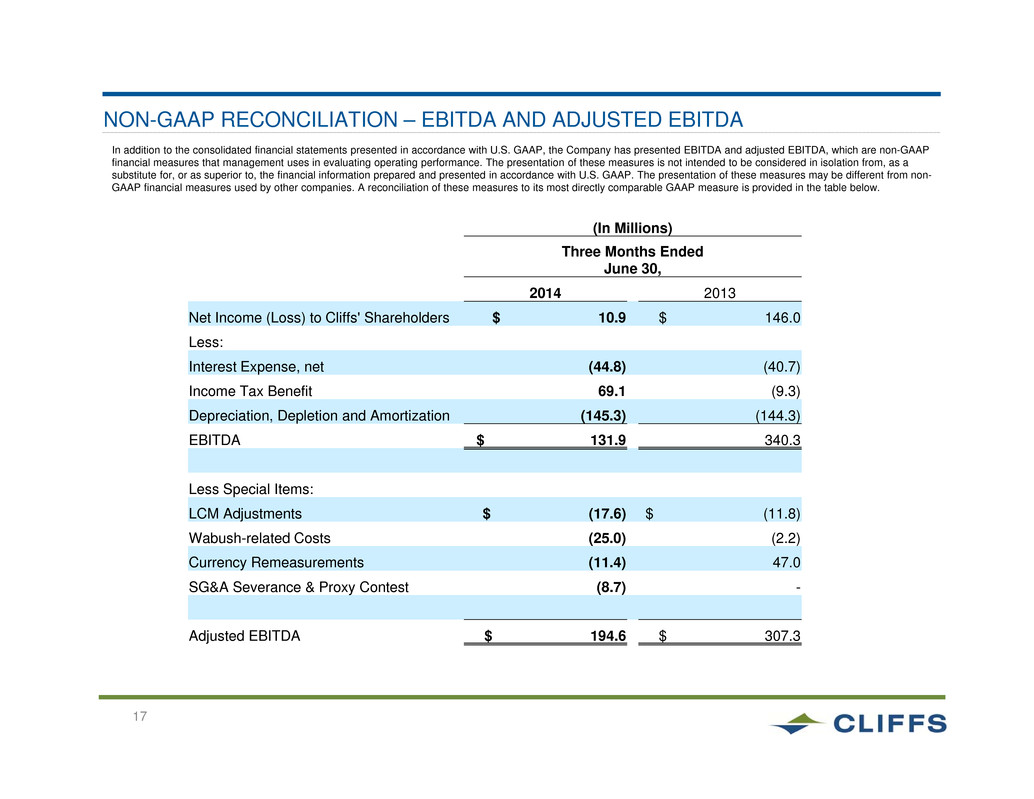
Task: Click LCM value (11.8)
Action: point(781,514)
